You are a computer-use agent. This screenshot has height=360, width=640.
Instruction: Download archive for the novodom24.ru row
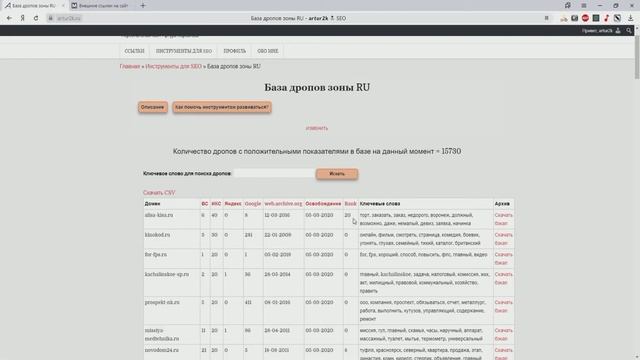503,354
